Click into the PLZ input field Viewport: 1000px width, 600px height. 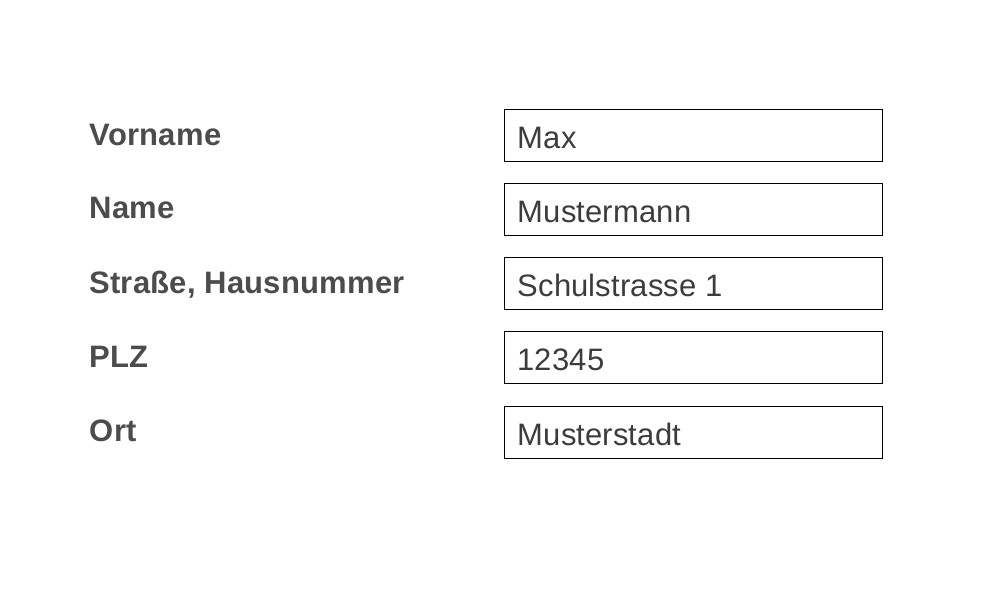693,357
